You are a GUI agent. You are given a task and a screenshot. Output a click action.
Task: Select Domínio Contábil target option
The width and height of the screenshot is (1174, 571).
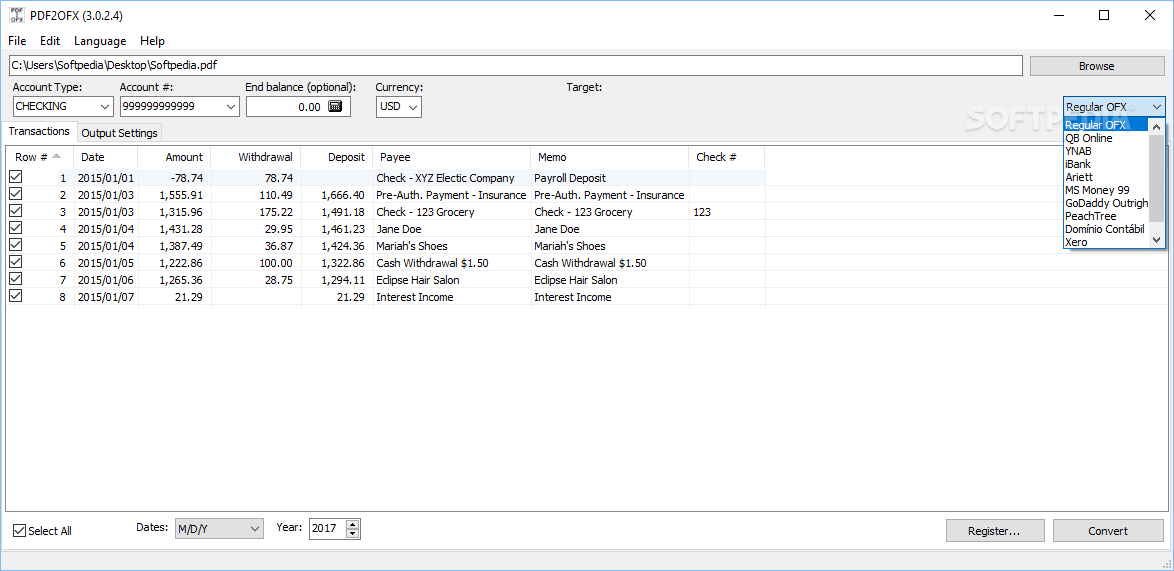pyautogui.click(x=1106, y=229)
